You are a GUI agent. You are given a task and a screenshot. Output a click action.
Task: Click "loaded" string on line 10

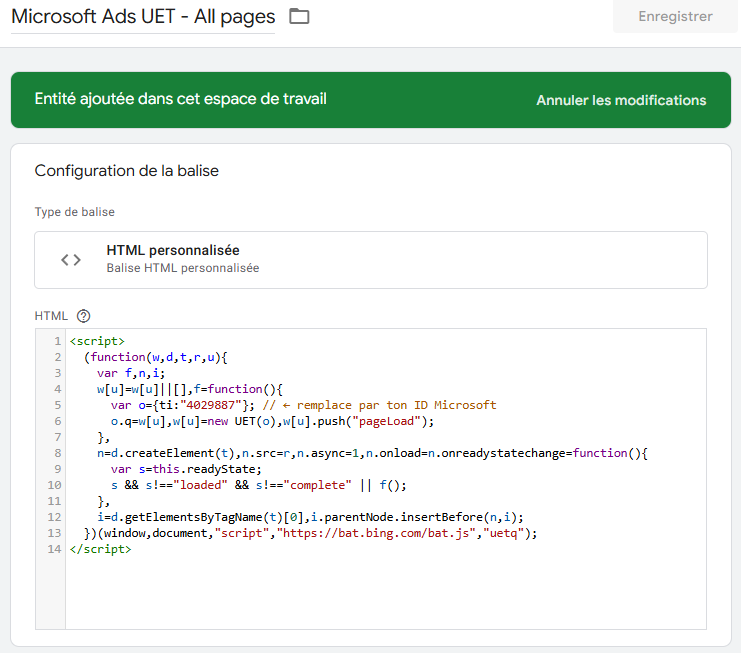(x=200, y=485)
